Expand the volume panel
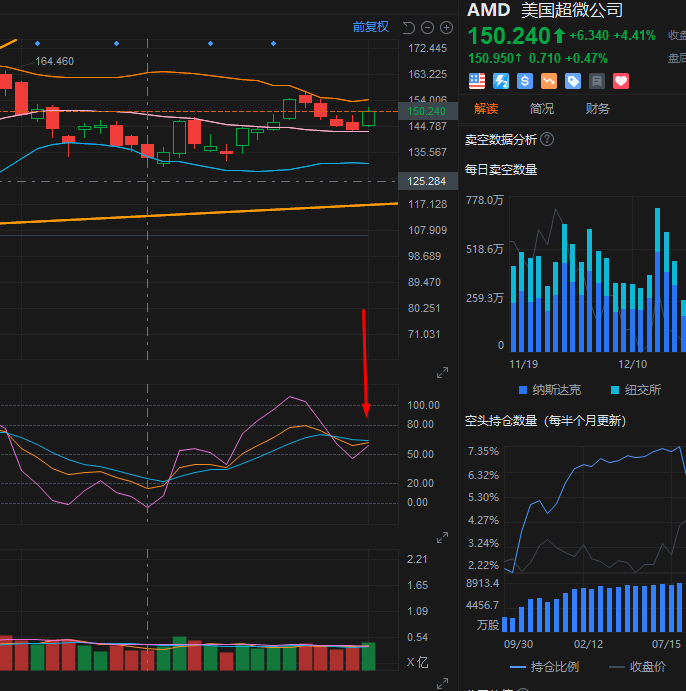The image size is (686, 691). click(x=442, y=684)
